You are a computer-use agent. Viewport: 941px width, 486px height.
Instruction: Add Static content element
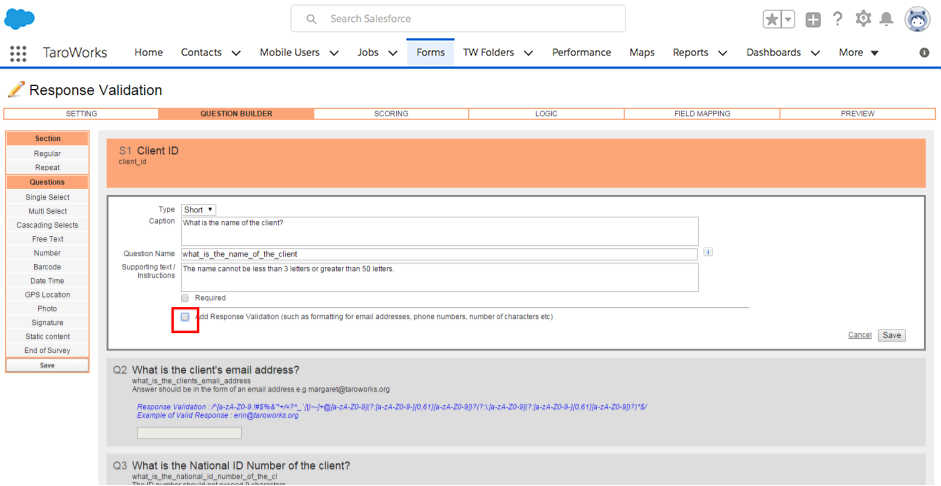47,336
